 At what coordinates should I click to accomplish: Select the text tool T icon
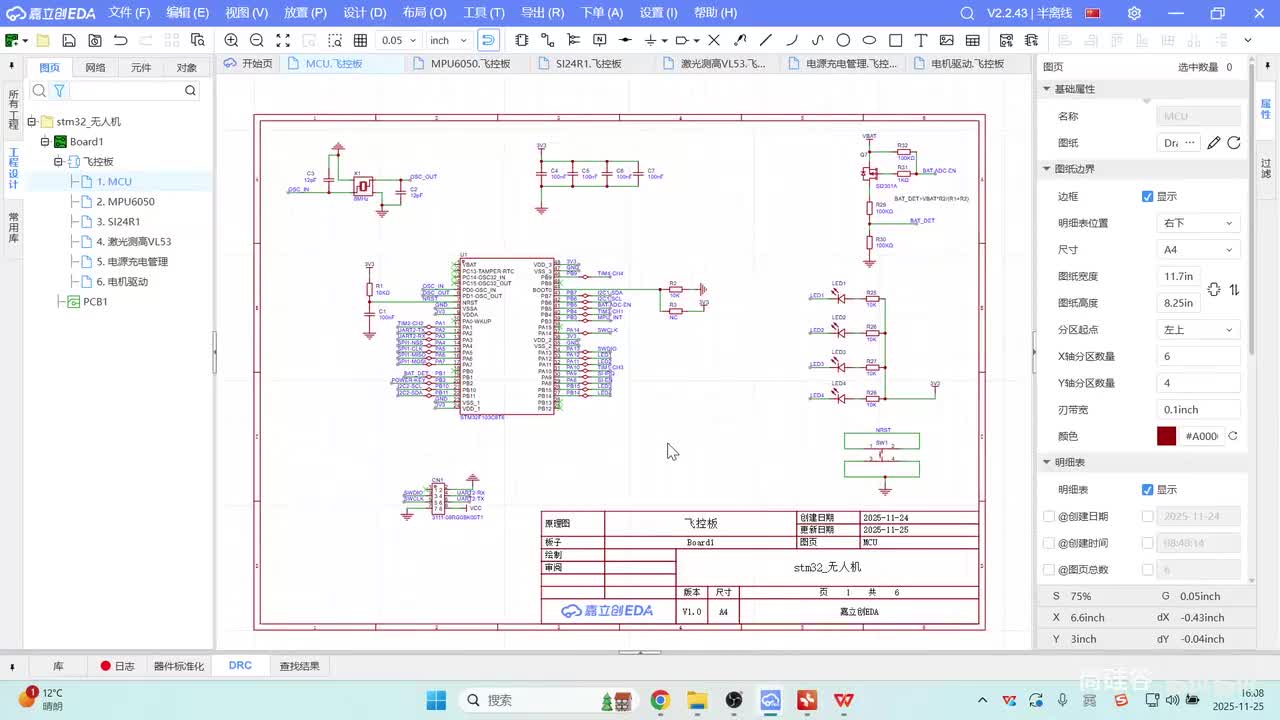pyautogui.click(x=921, y=41)
